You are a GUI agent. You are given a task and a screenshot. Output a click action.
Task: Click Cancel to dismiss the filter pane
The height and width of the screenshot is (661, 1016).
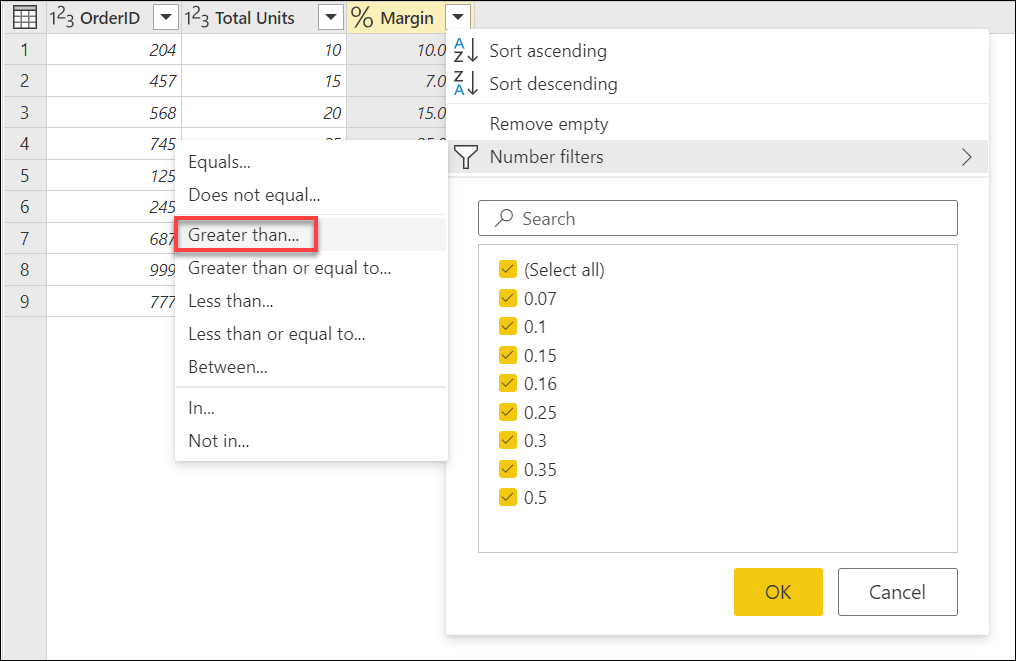897,592
